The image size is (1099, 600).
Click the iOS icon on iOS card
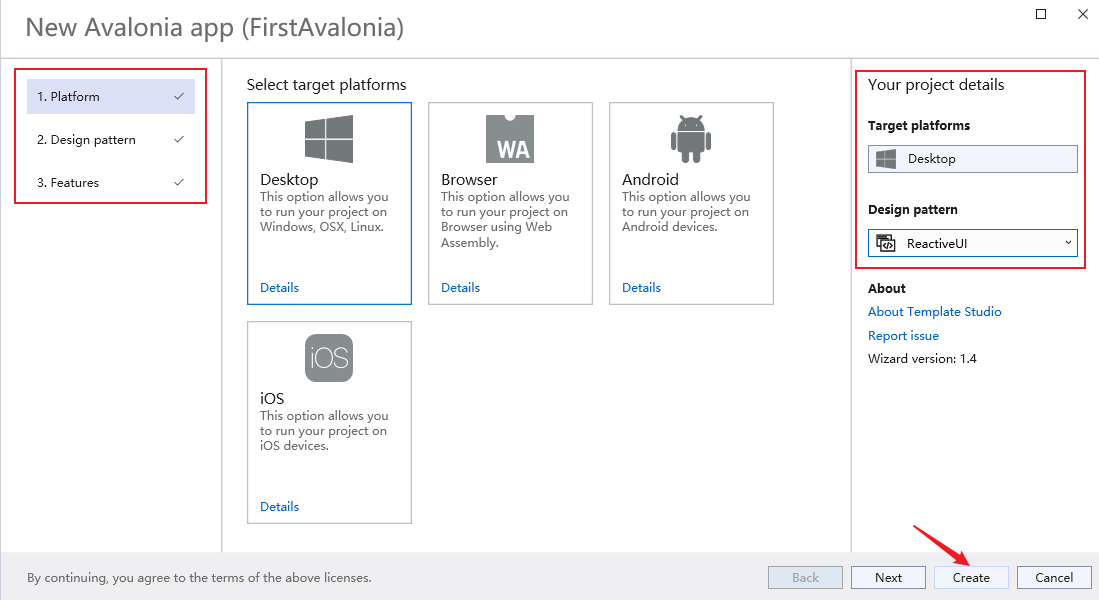point(329,358)
